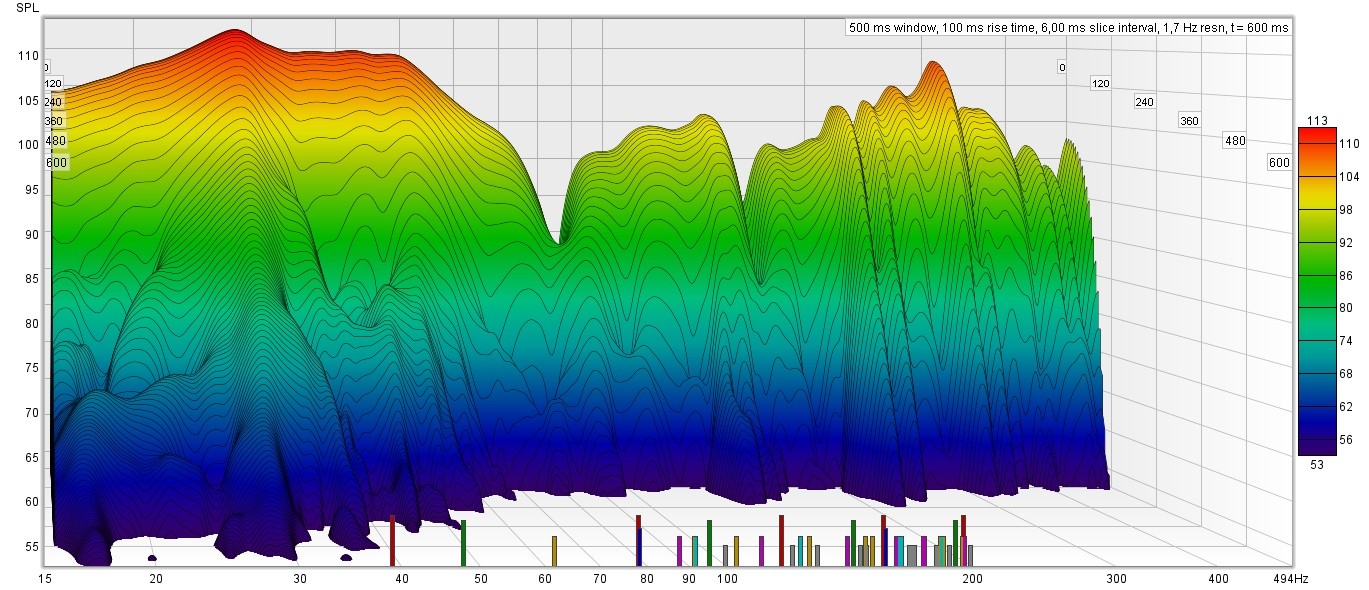
Task: Select the 600 time label on the right axis
Action: (x=1279, y=163)
